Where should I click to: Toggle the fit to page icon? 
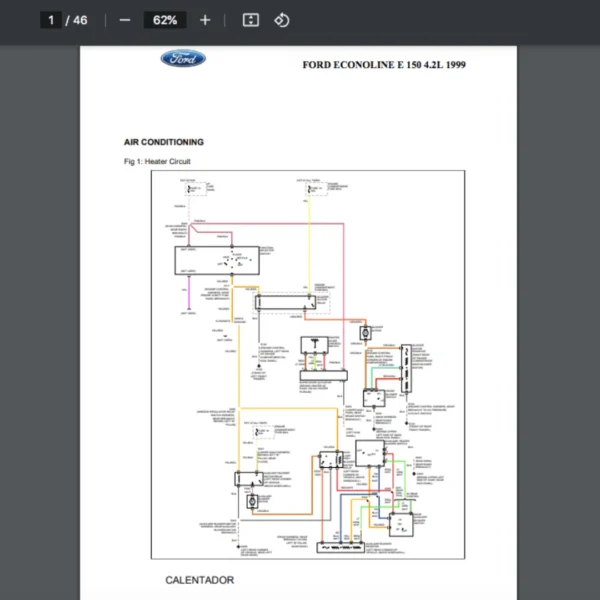tap(251, 20)
